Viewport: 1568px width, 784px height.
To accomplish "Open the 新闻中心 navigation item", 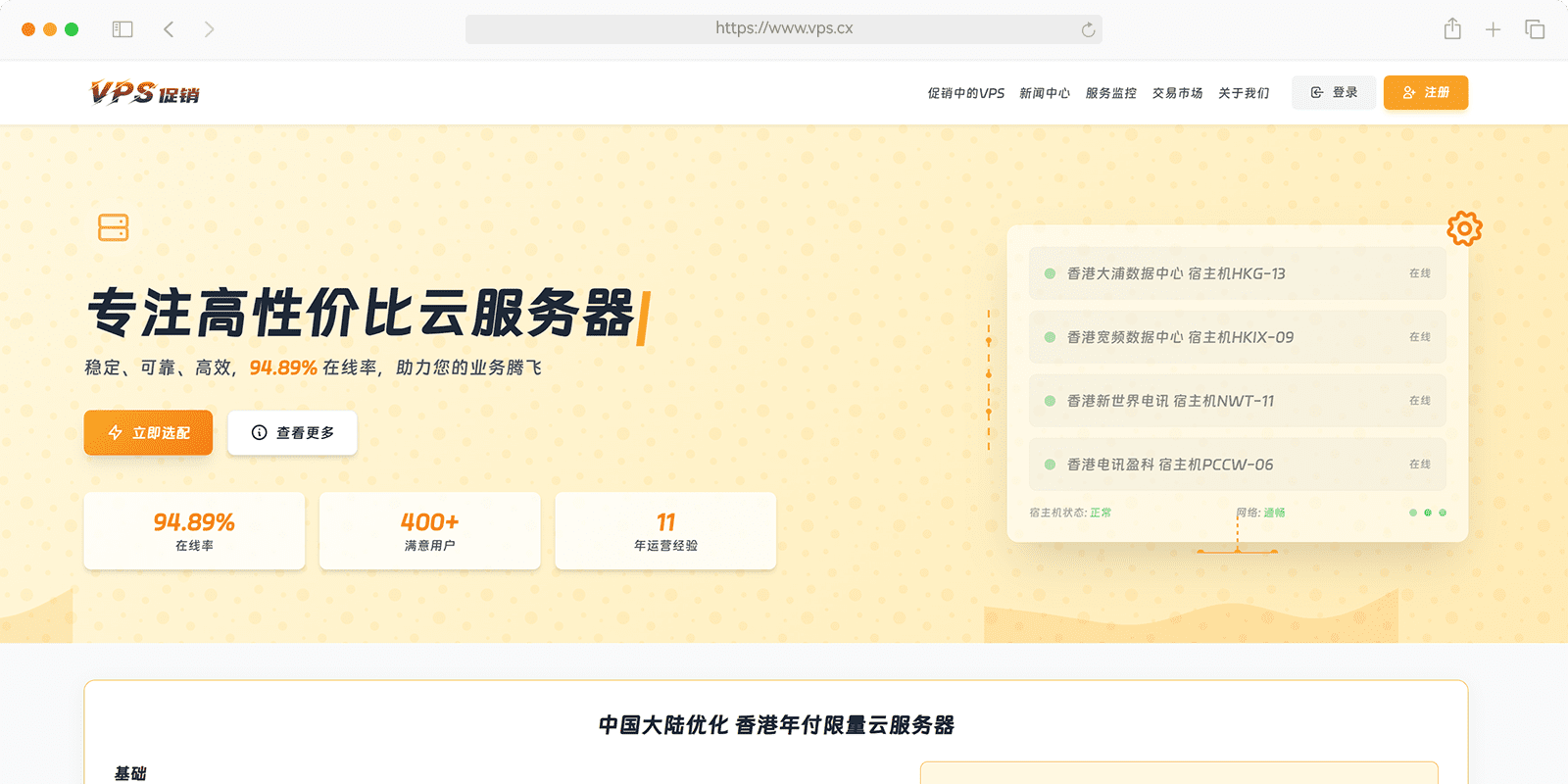I will pyautogui.click(x=1045, y=93).
